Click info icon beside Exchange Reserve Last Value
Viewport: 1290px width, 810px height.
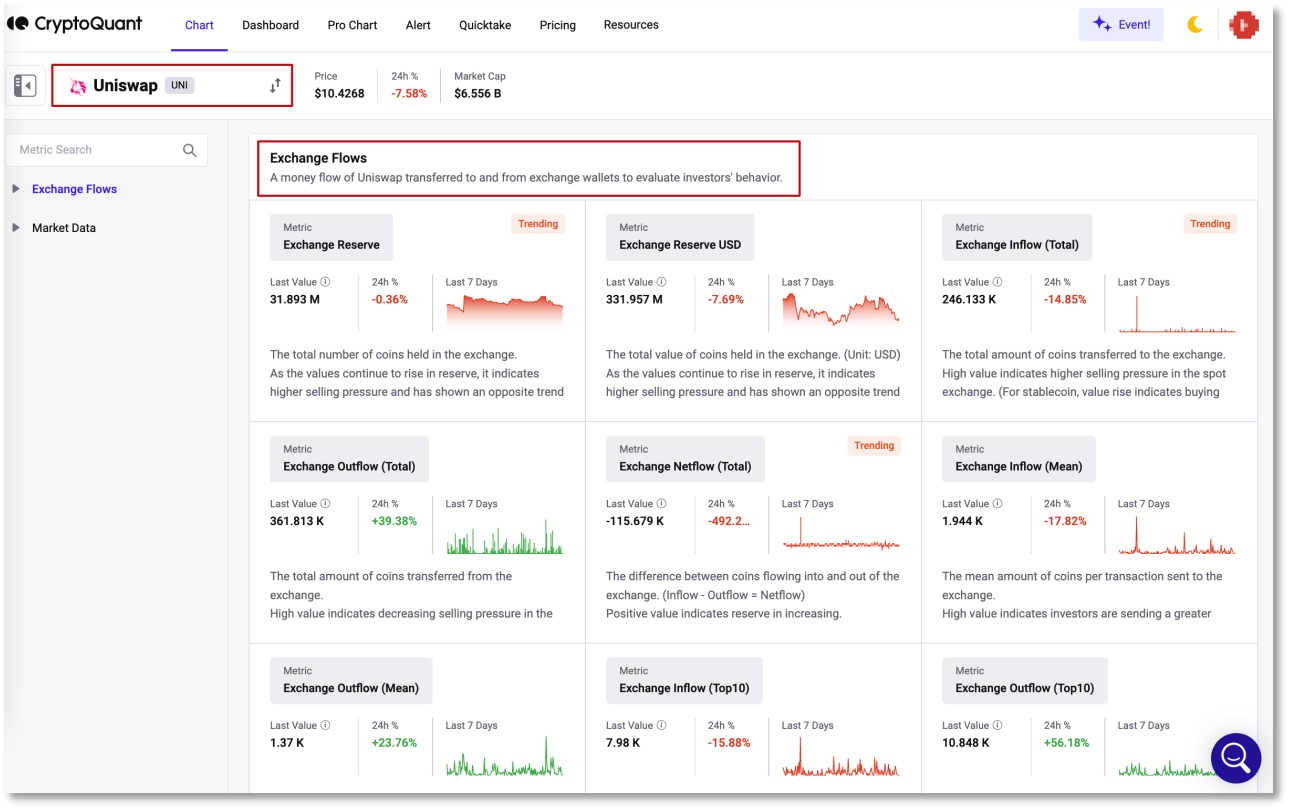(x=326, y=282)
